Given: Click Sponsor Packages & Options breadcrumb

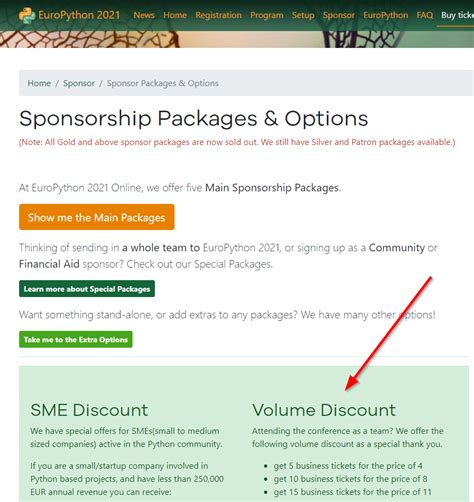Looking at the screenshot, I should point(163,83).
